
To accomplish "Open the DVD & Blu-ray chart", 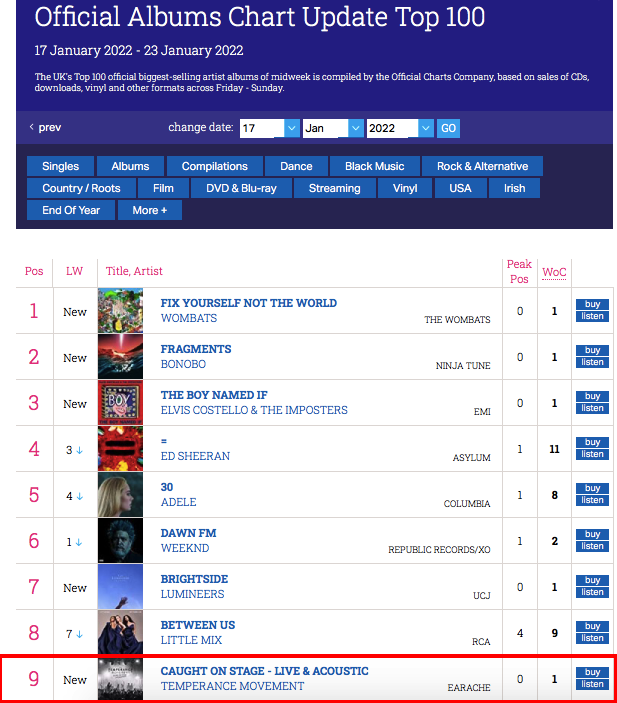I will tap(241, 188).
